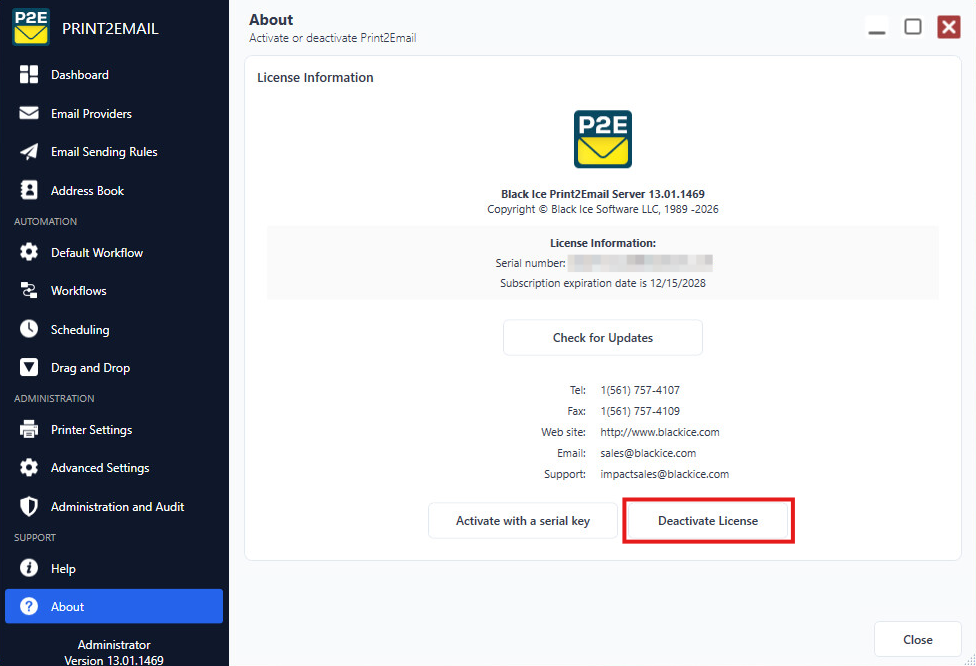Viewport: 976px width, 666px height.
Task: Click the SUPPORT section label
Action: [35, 537]
